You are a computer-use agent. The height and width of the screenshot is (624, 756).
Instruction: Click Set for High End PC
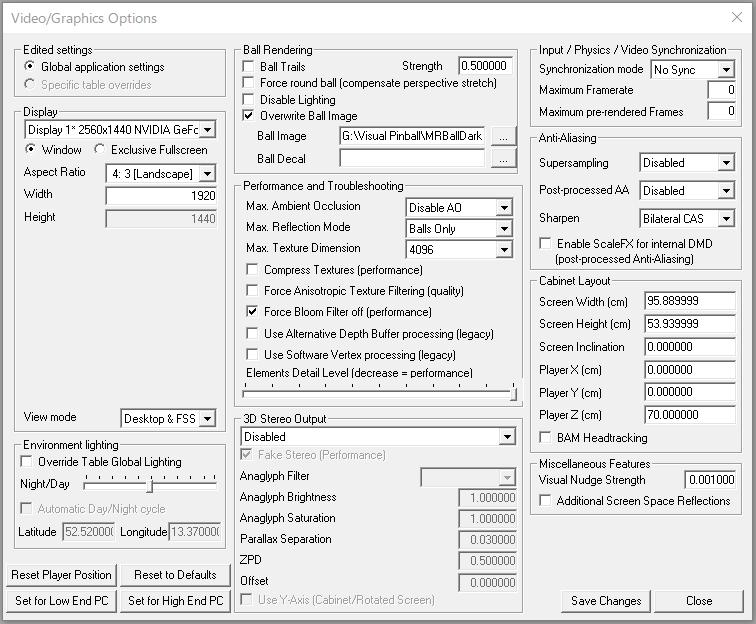pos(175,601)
